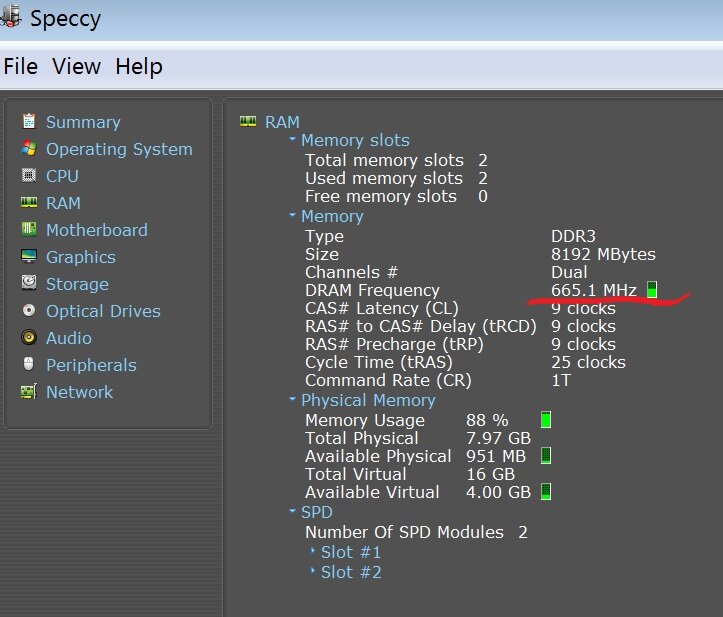The width and height of the screenshot is (723, 617).
Task: Open the View menu
Action: click(76, 66)
